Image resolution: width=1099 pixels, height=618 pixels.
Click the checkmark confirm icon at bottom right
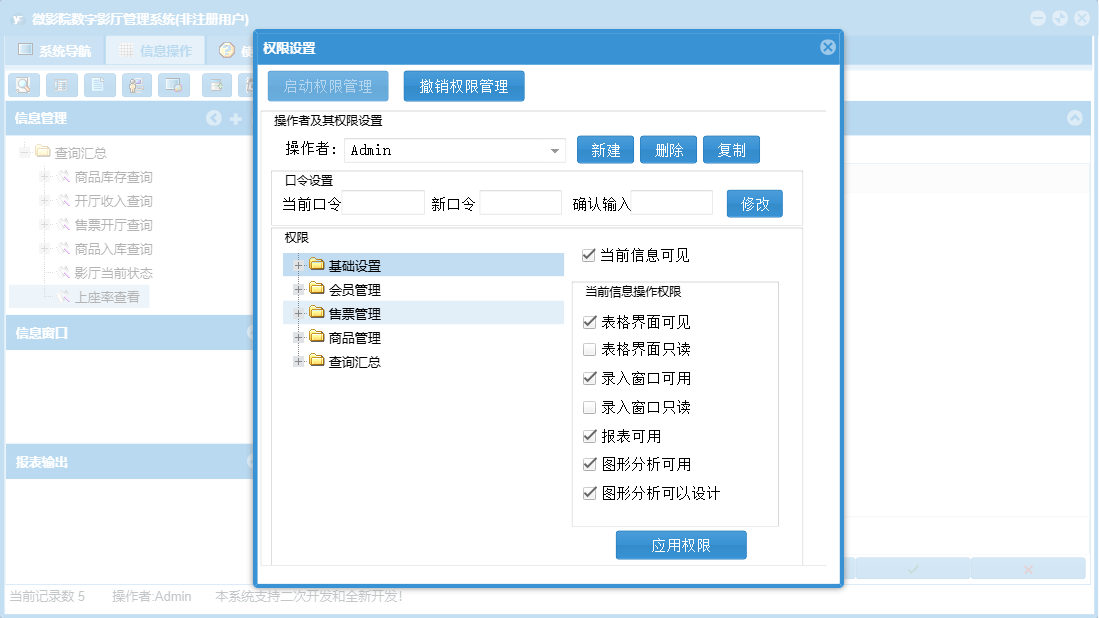(913, 569)
